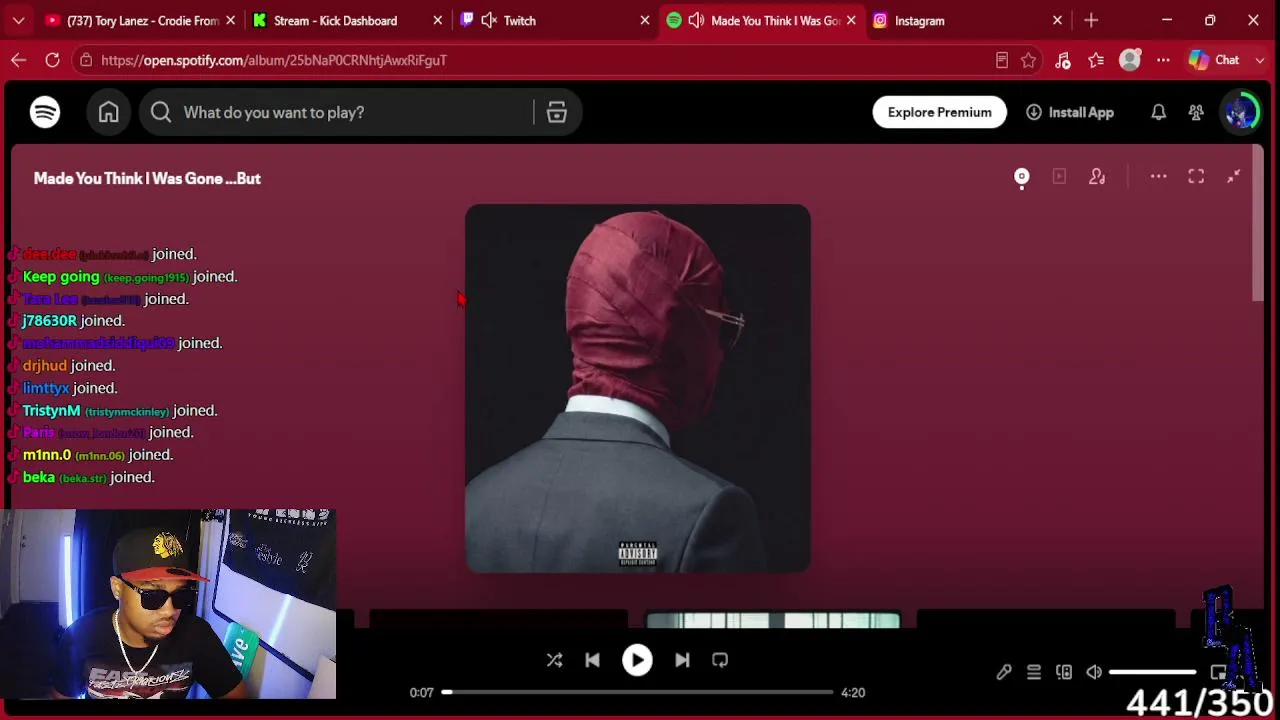Seek in the song progress bar
The height and width of the screenshot is (720, 1280).
click(638, 692)
